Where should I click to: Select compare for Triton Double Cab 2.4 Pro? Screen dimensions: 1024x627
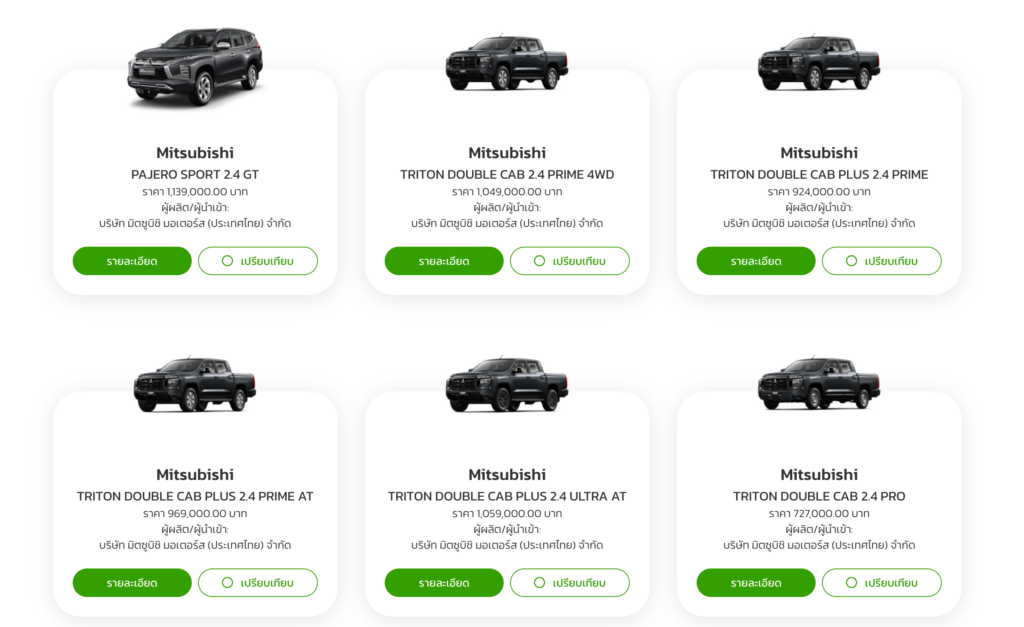tap(882, 583)
